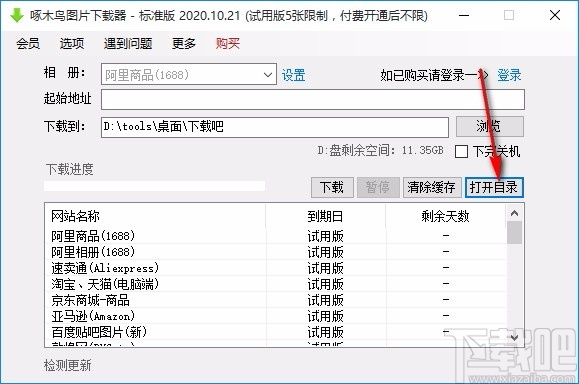The width and height of the screenshot is (579, 384).
Task: Minimize the downloader window
Action: point(464,16)
